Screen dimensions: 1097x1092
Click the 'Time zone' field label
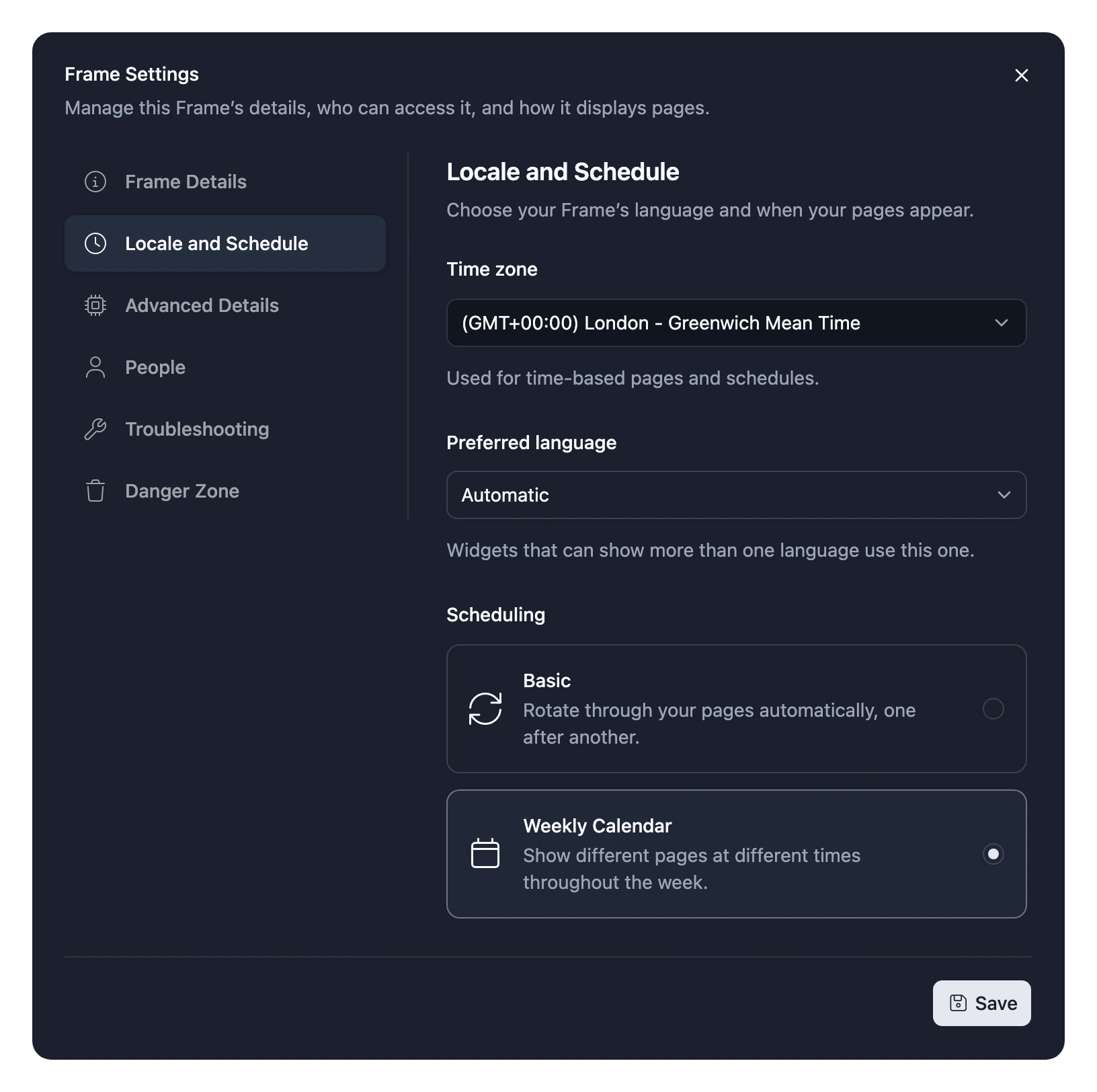point(492,269)
